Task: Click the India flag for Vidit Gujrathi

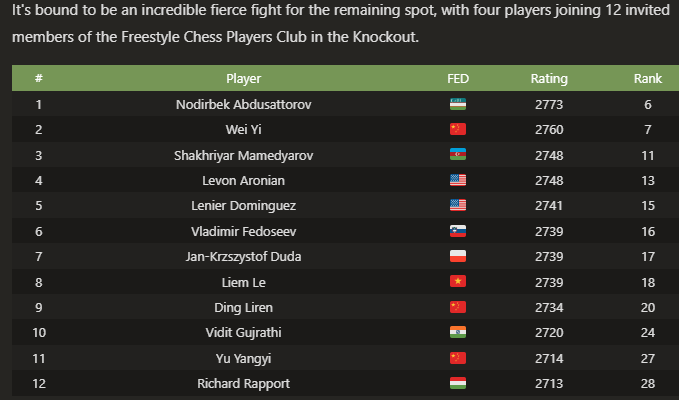Action: (x=458, y=333)
